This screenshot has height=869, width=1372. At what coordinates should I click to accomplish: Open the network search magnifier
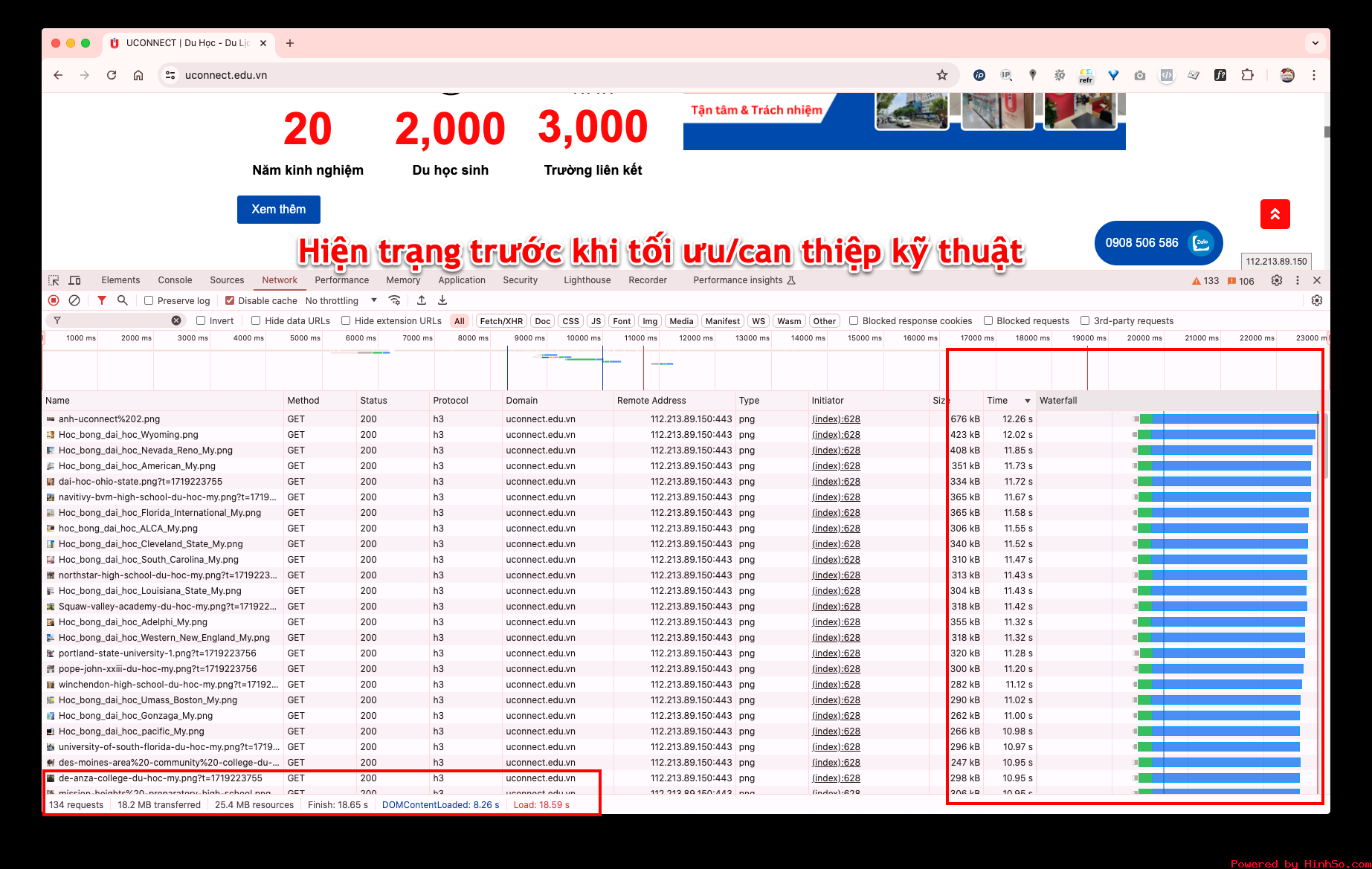(123, 300)
